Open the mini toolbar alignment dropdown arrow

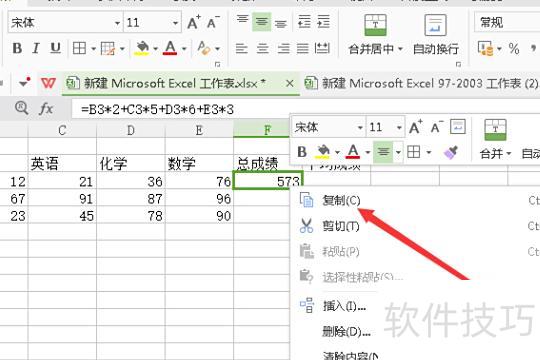click(x=398, y=152)
